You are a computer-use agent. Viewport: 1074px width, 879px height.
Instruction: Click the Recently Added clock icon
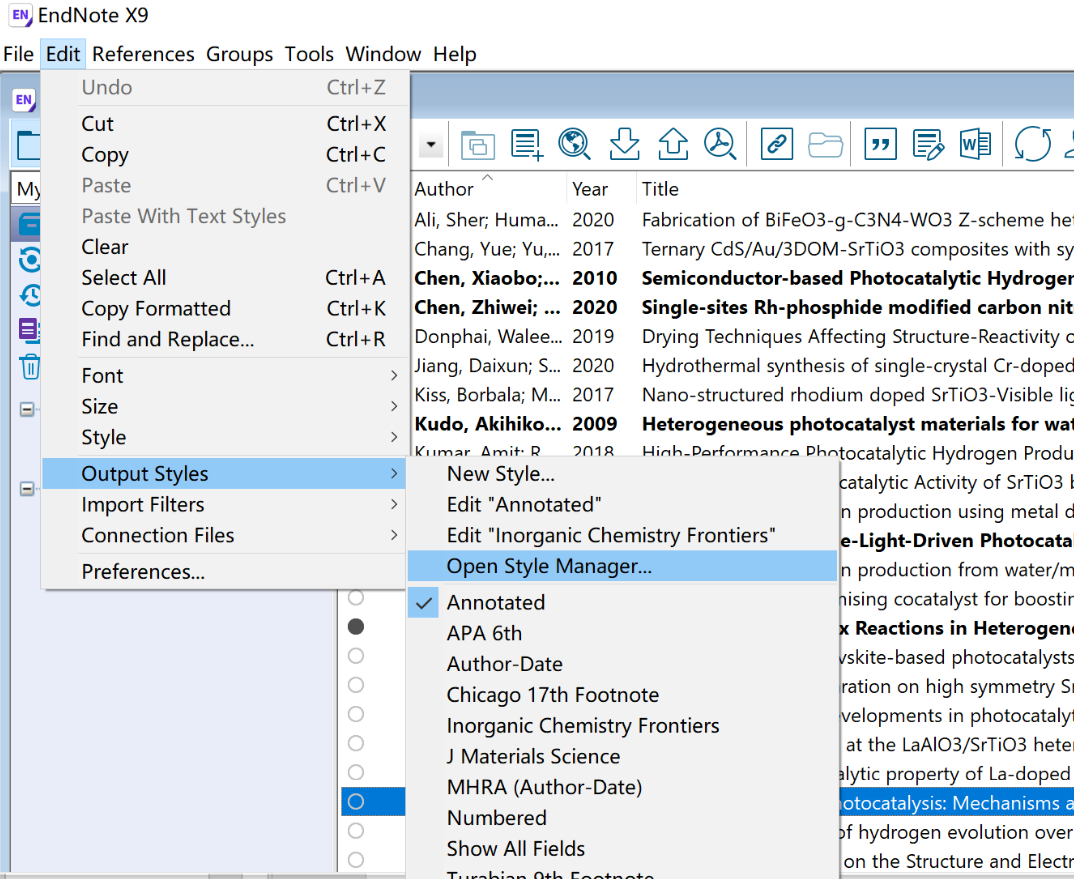29,295
